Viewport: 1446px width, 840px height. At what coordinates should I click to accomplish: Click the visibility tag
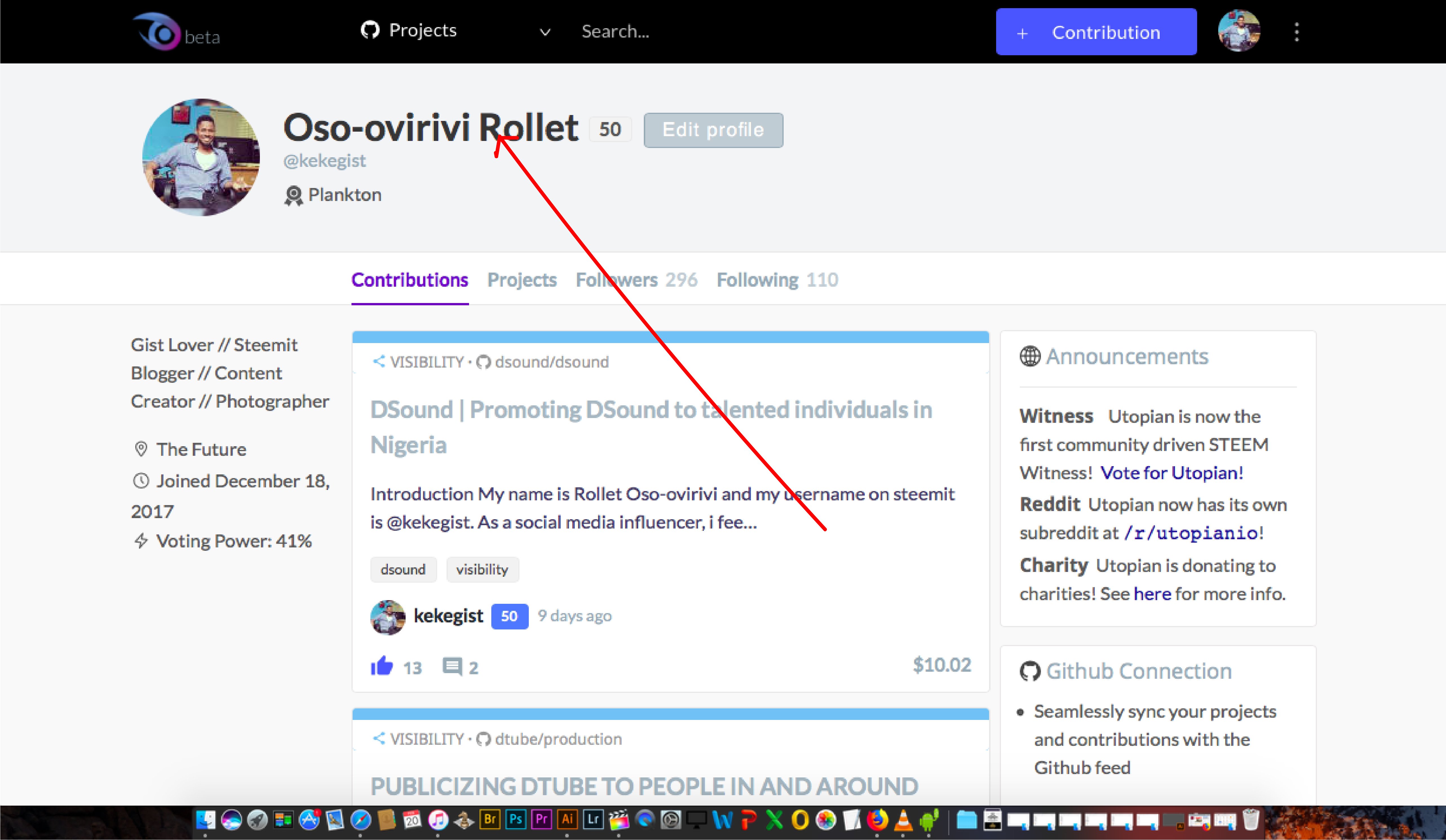[x=483, y=570]
